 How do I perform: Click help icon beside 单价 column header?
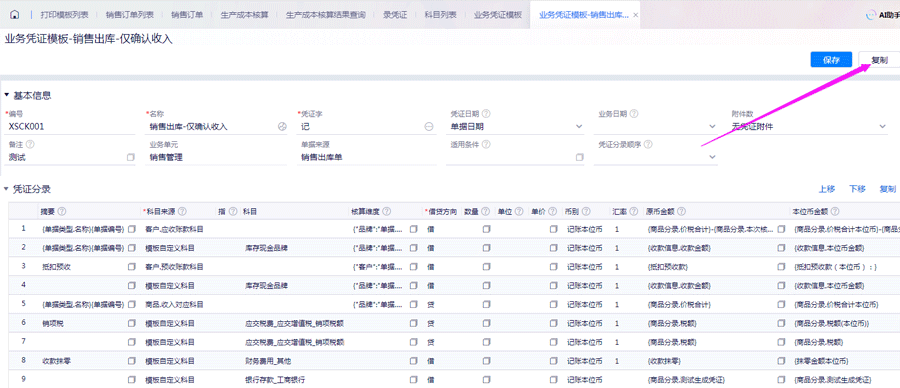[x=553, y=212]
